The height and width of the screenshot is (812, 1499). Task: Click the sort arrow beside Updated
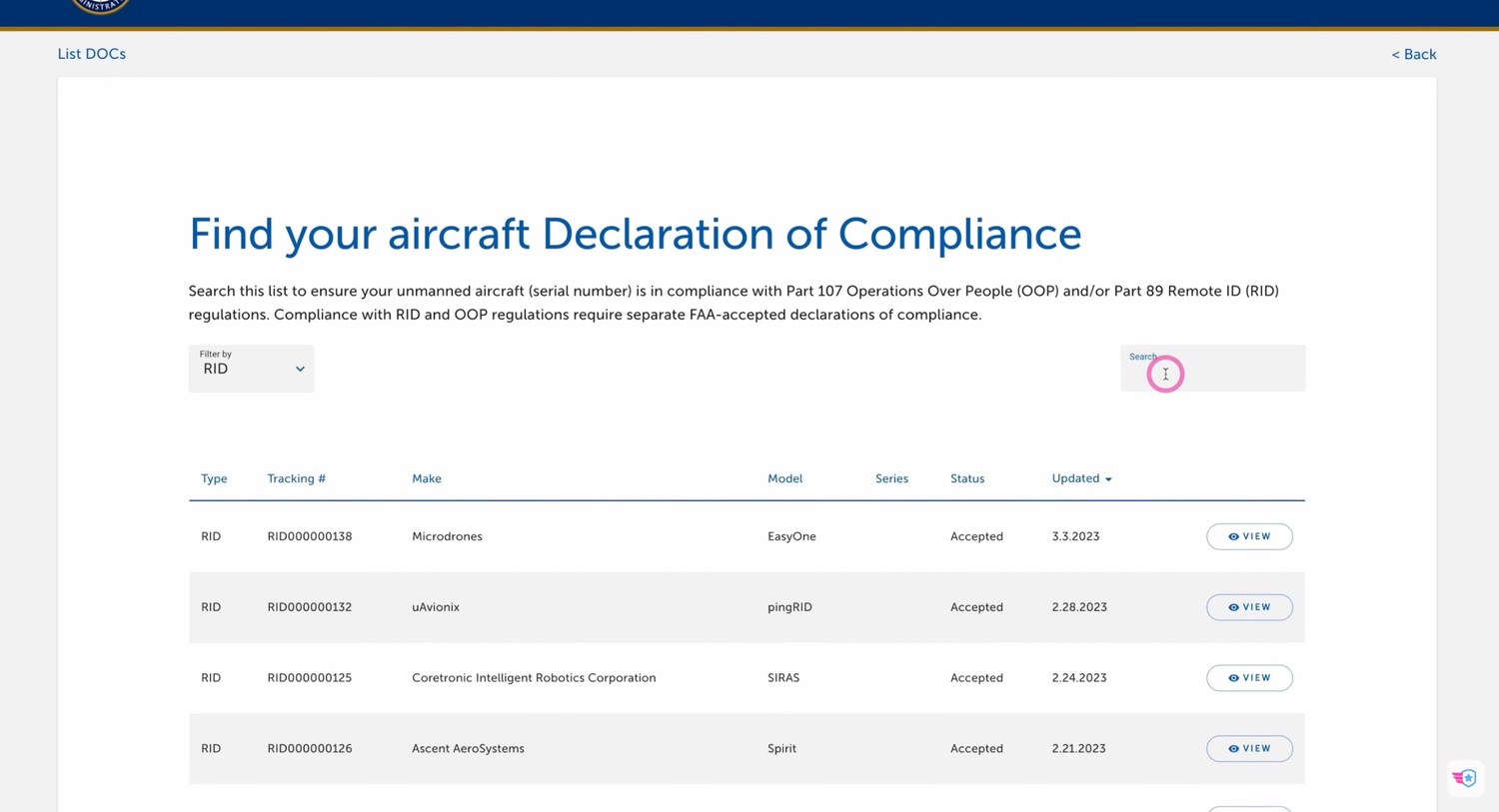[1109, 478]
